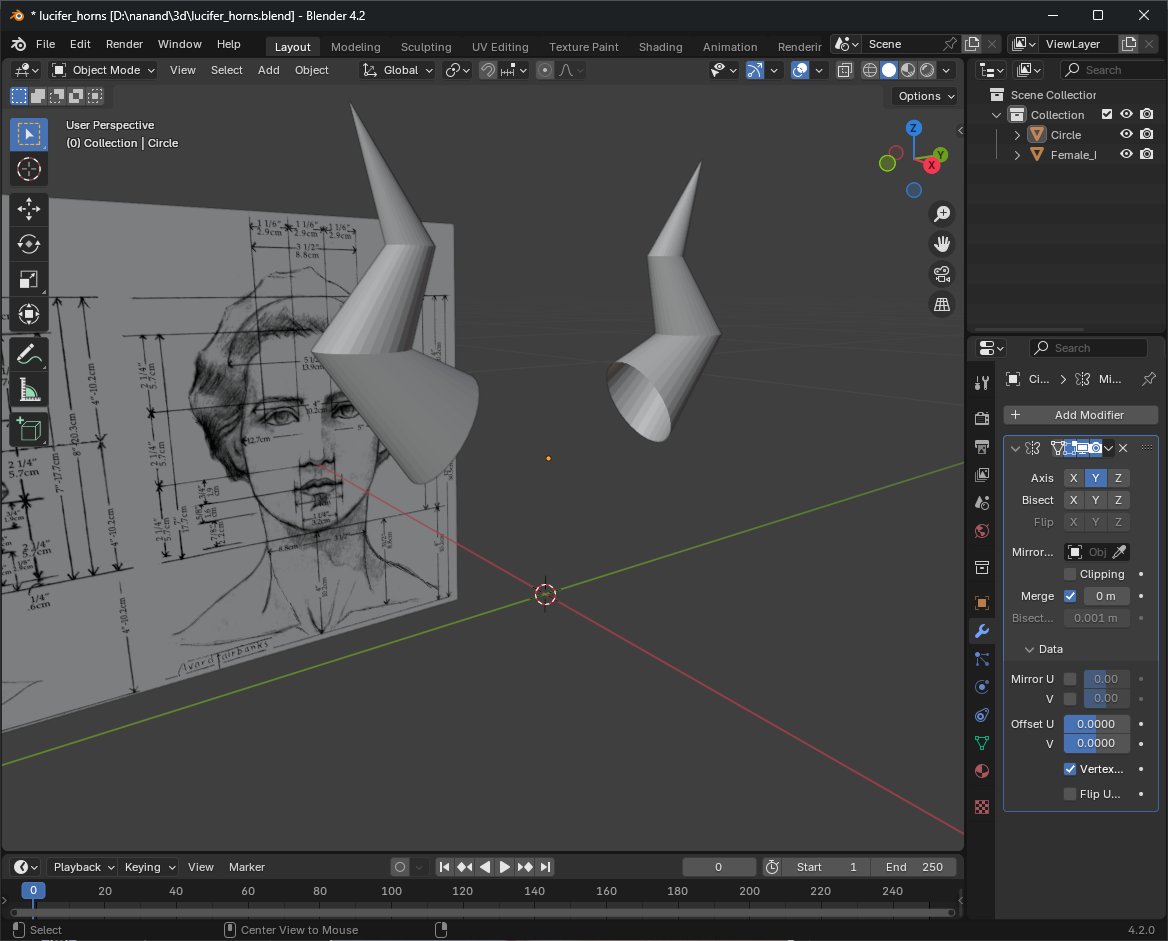Uncheck the Merge checkbox
Screen dimensions: 1168x941
tap(1070, 596)
